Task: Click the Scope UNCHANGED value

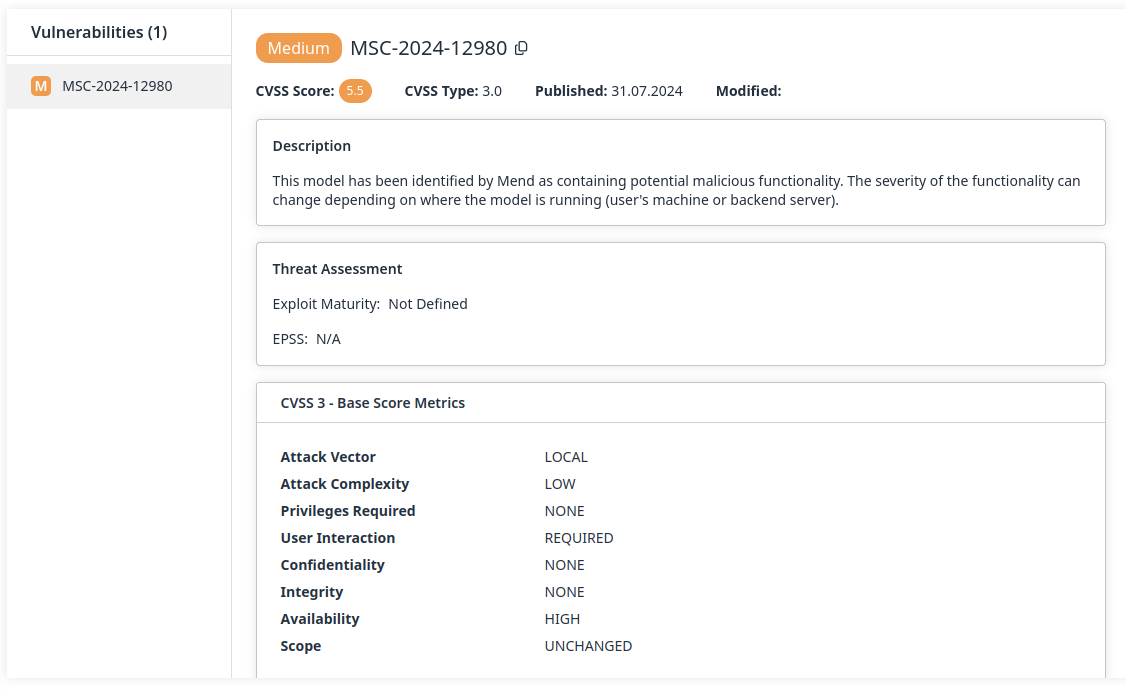Action: point(588,646)
